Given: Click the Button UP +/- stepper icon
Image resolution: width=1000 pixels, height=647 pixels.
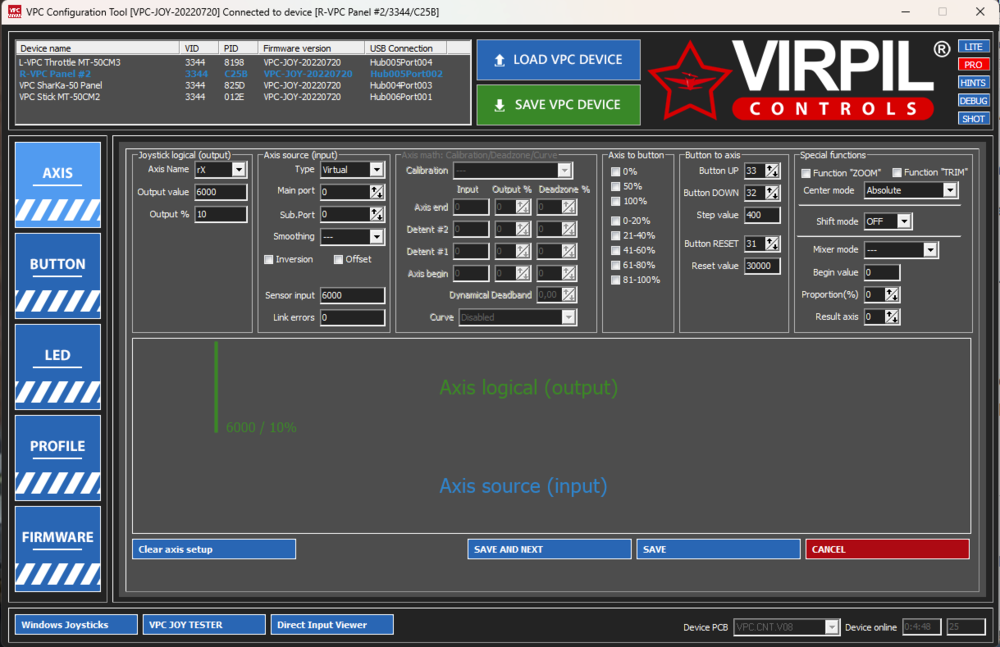Looking at the screenshot, I should (x=772, y=170).
